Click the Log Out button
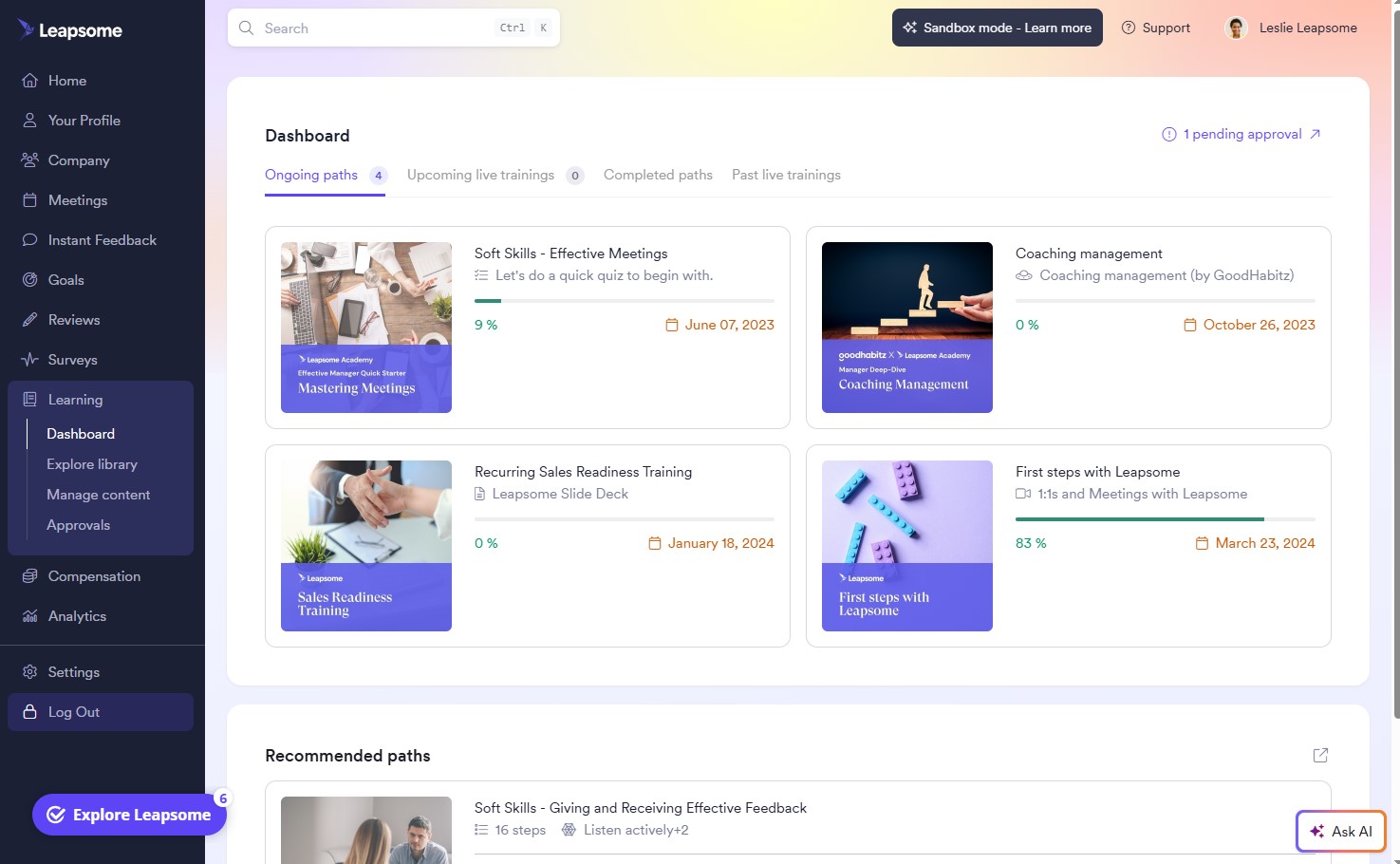 (101, 712)
